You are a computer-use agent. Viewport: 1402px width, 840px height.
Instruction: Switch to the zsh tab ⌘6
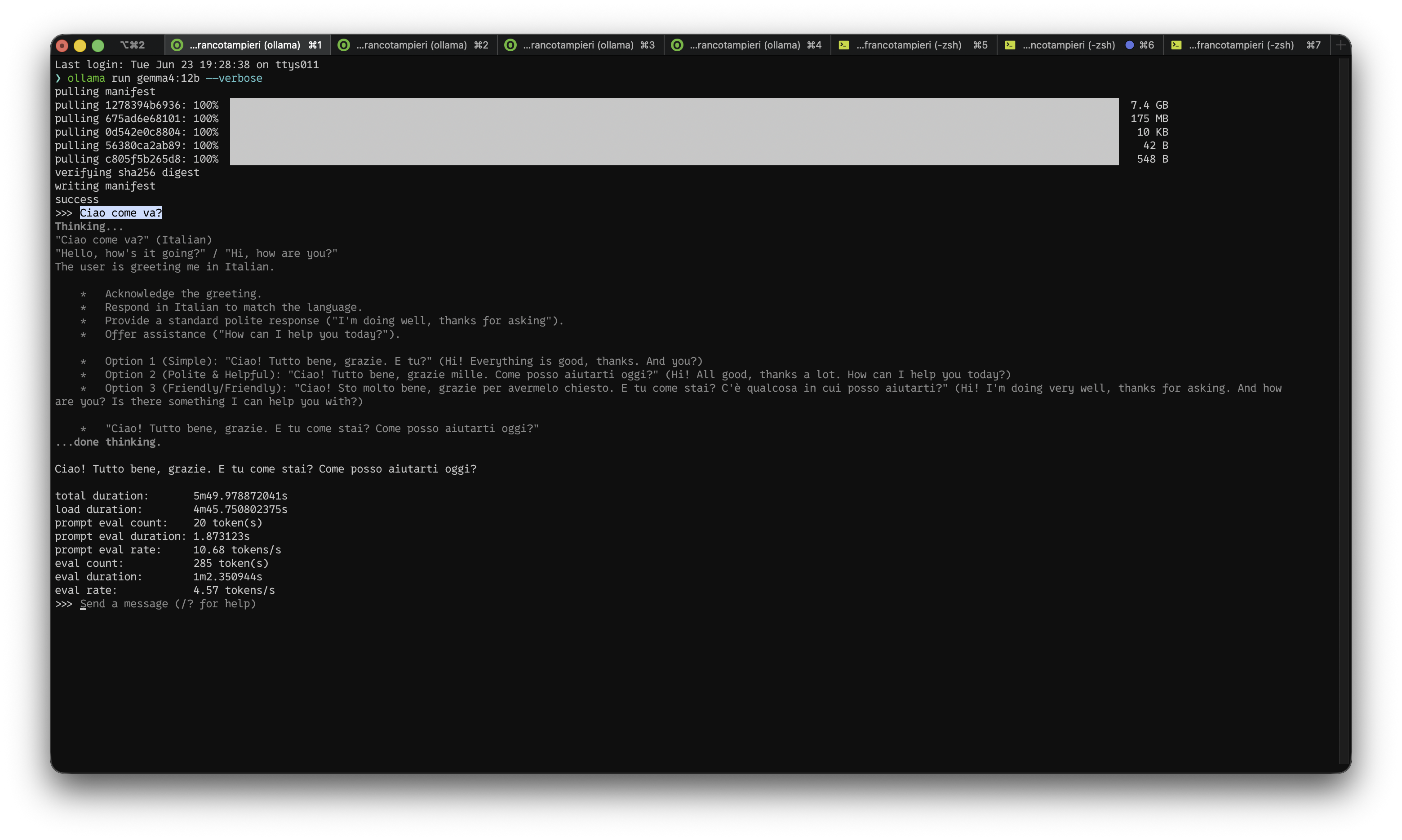[x=1080, y=45]
